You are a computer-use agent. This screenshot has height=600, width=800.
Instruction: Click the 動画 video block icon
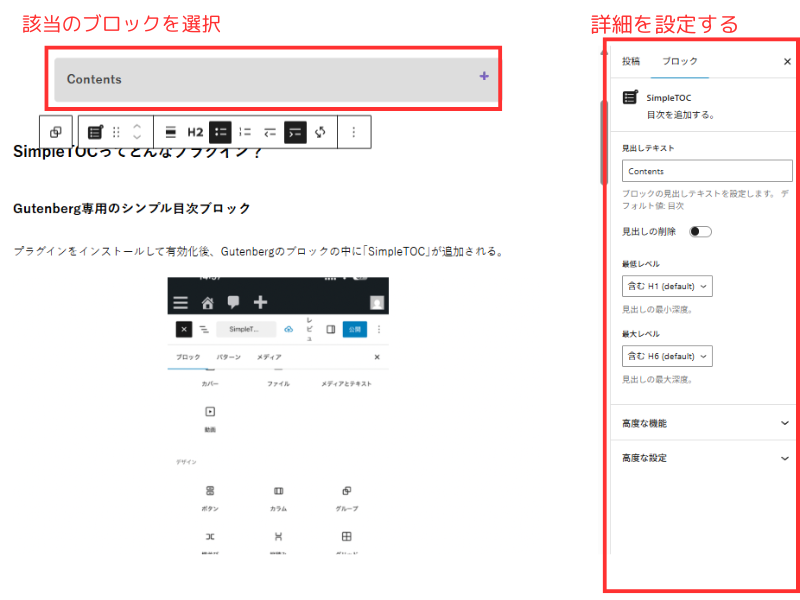[x=210, y=412]
